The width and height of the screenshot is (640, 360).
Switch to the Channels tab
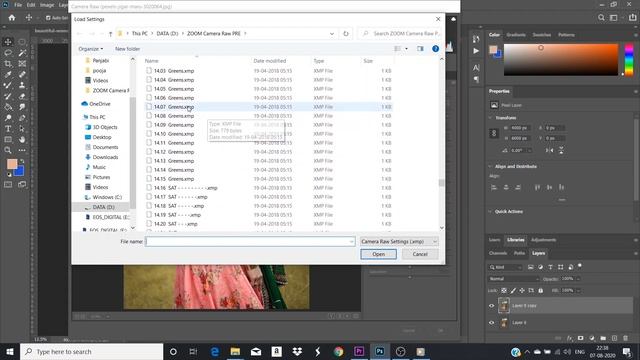[498, 253]
